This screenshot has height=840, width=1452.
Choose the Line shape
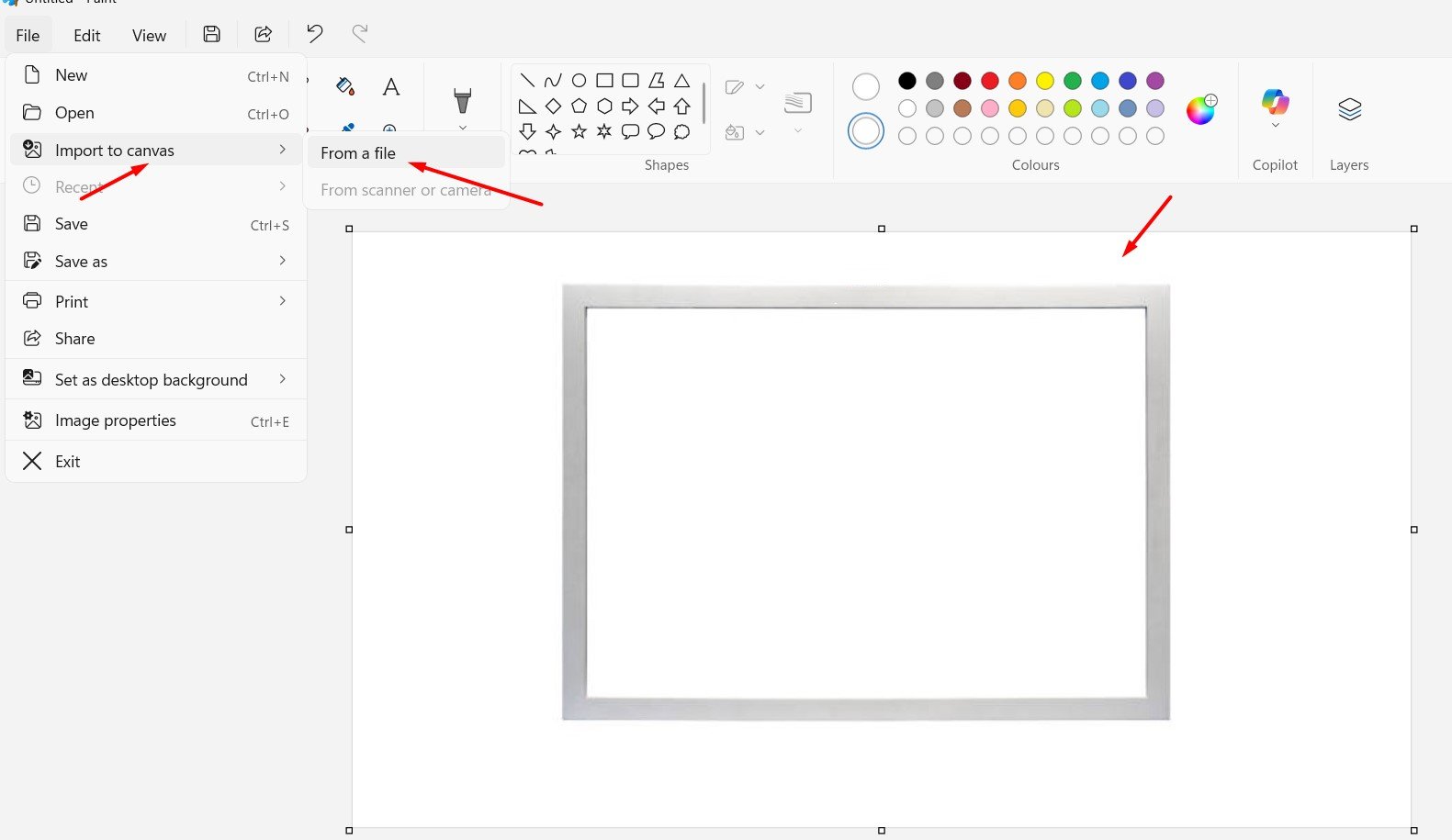pyautogui.click(x=527, y=80)
